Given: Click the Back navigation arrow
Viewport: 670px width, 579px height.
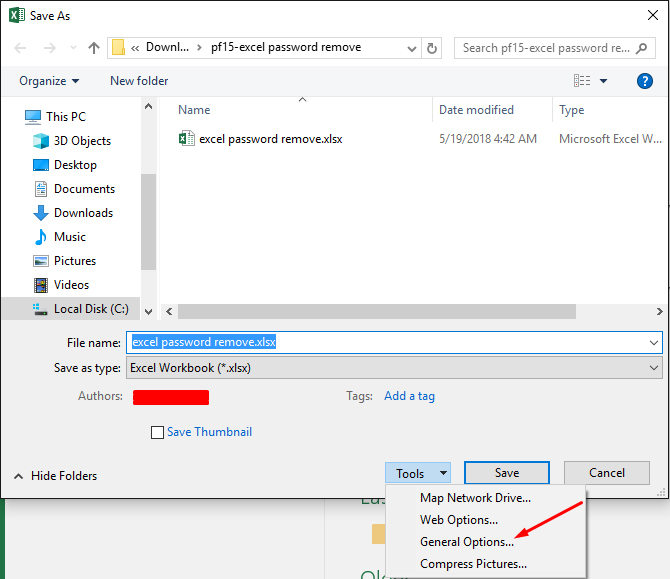Looking at the screenshot, I should [22, 48].
